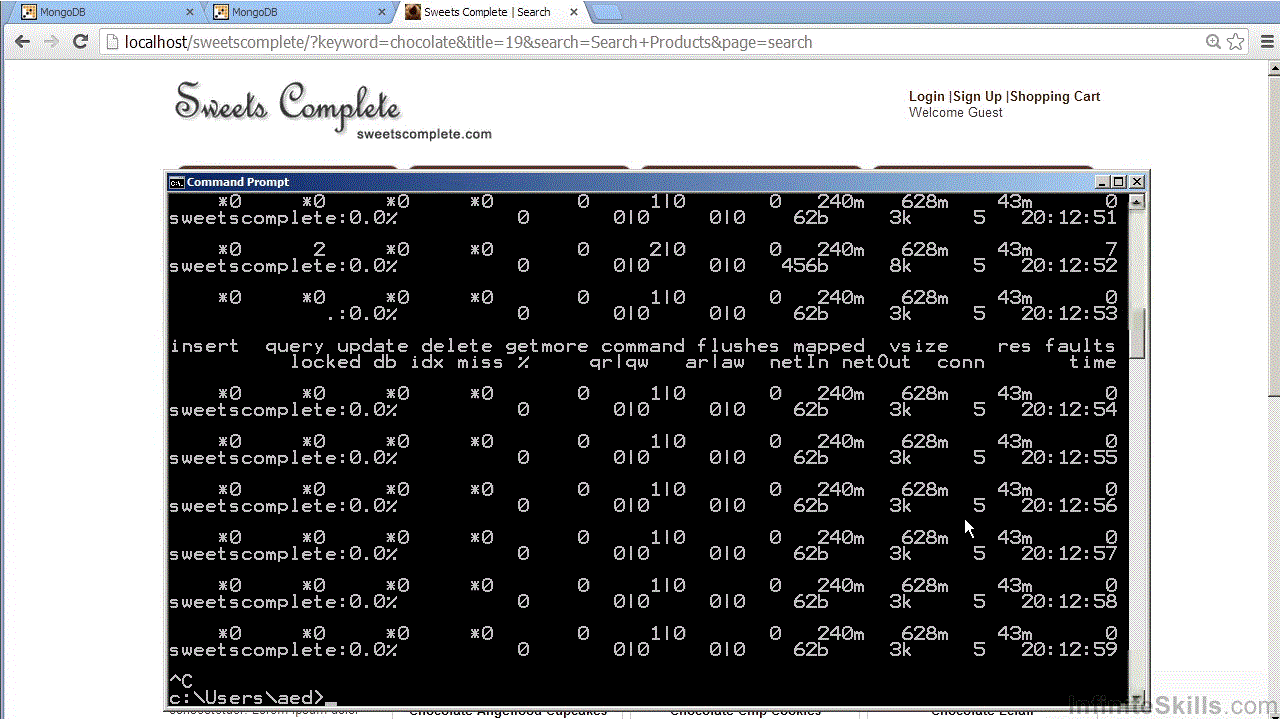Click the netIn value 456b
This screenshot has width=1280, height=719.
coord(805,266)
